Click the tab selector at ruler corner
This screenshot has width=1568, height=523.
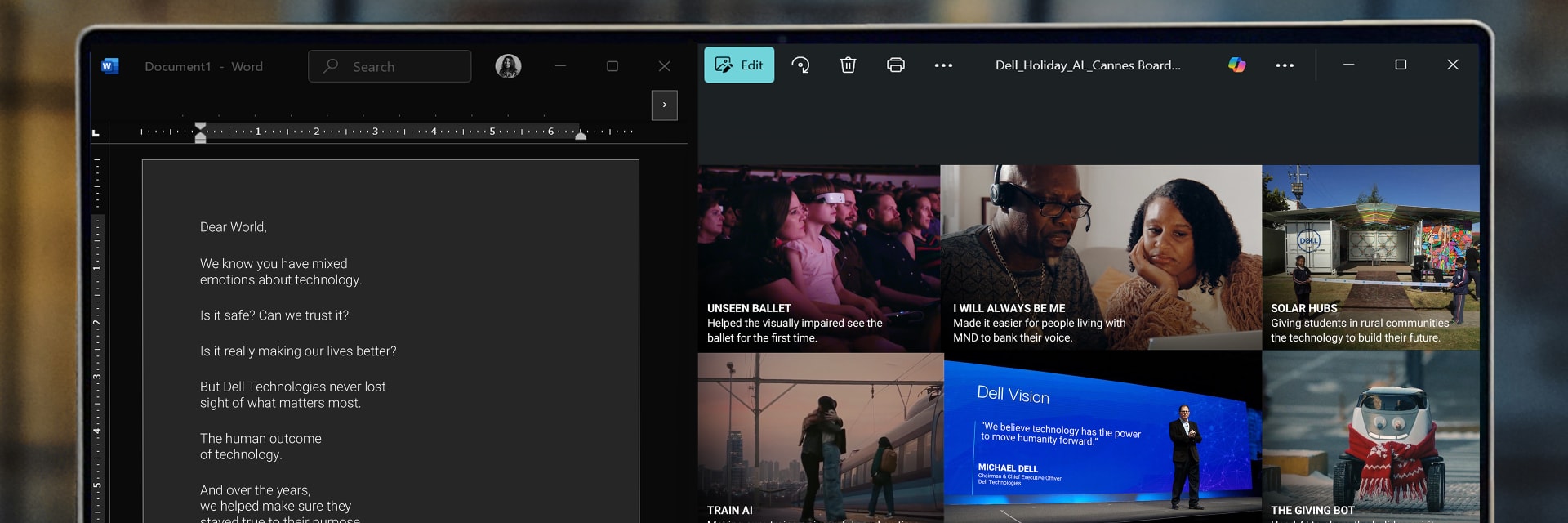point(96,132)
